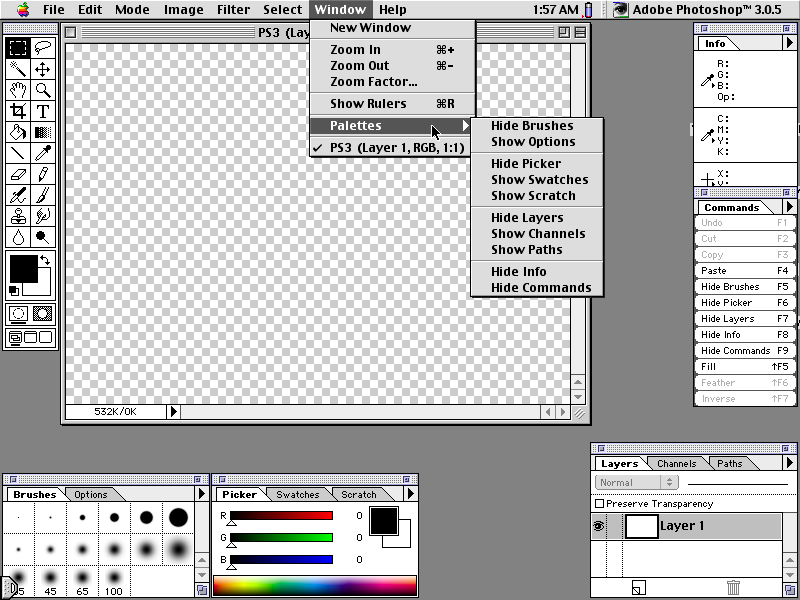
Task: Switch to the Swatches tab
Action: [x=298, y=494]
